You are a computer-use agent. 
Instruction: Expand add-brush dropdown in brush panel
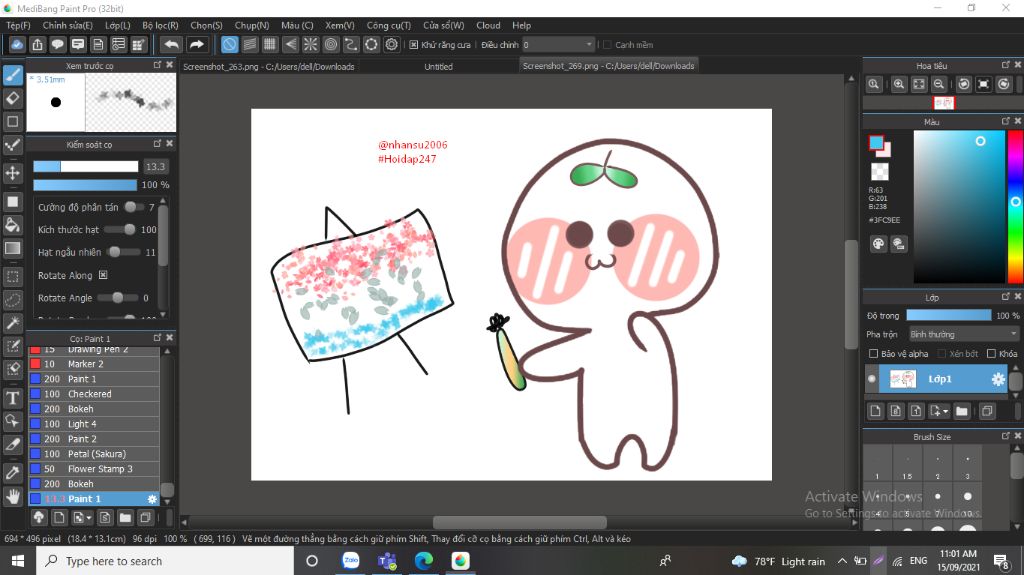pyautogui.click(x=89, y=518)
